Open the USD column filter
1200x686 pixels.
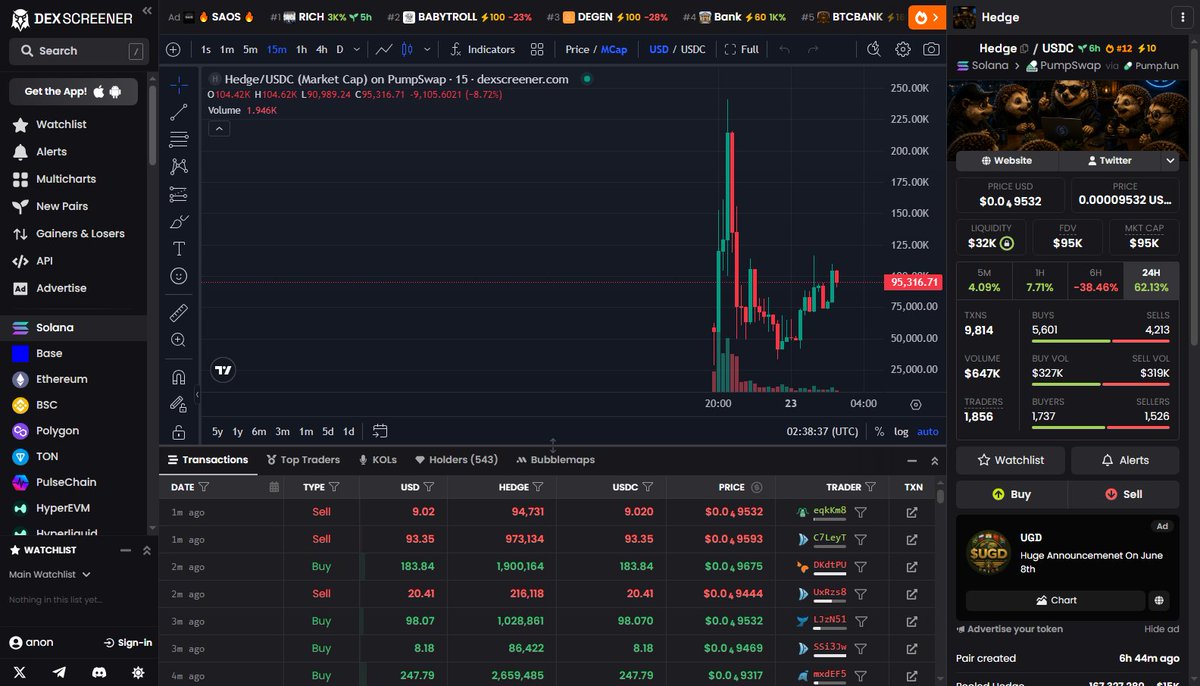click(429, 487)
